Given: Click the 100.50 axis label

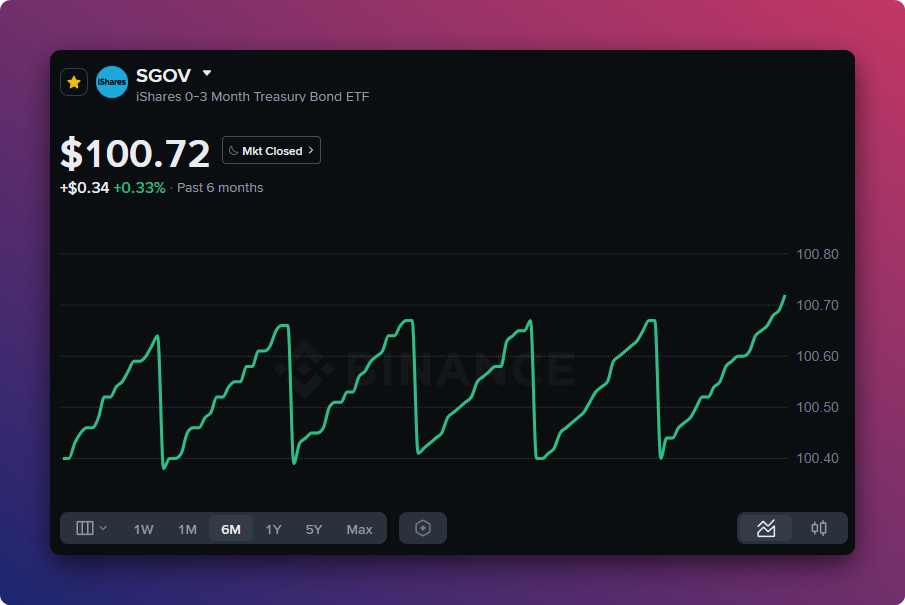Looking at the screenshot, I should [x=817, y=407].
